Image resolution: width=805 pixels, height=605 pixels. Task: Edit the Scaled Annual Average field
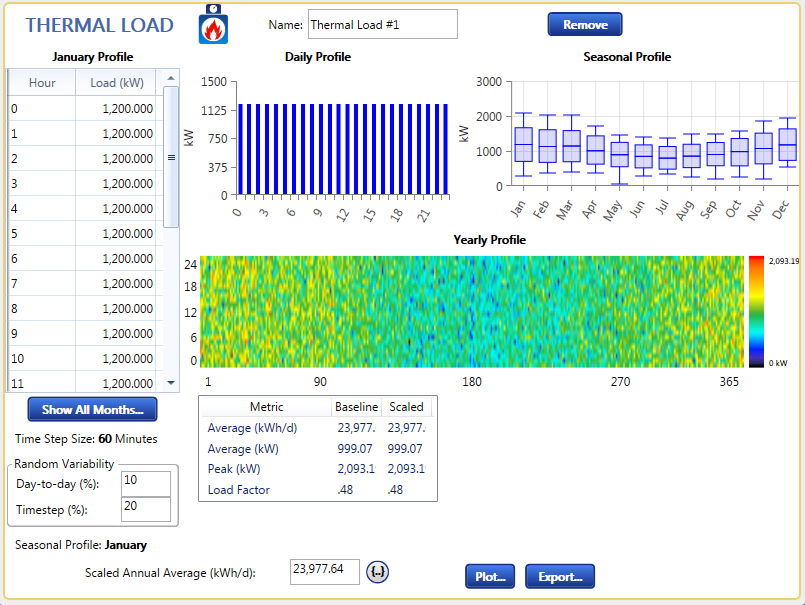(x=324, y=571)
